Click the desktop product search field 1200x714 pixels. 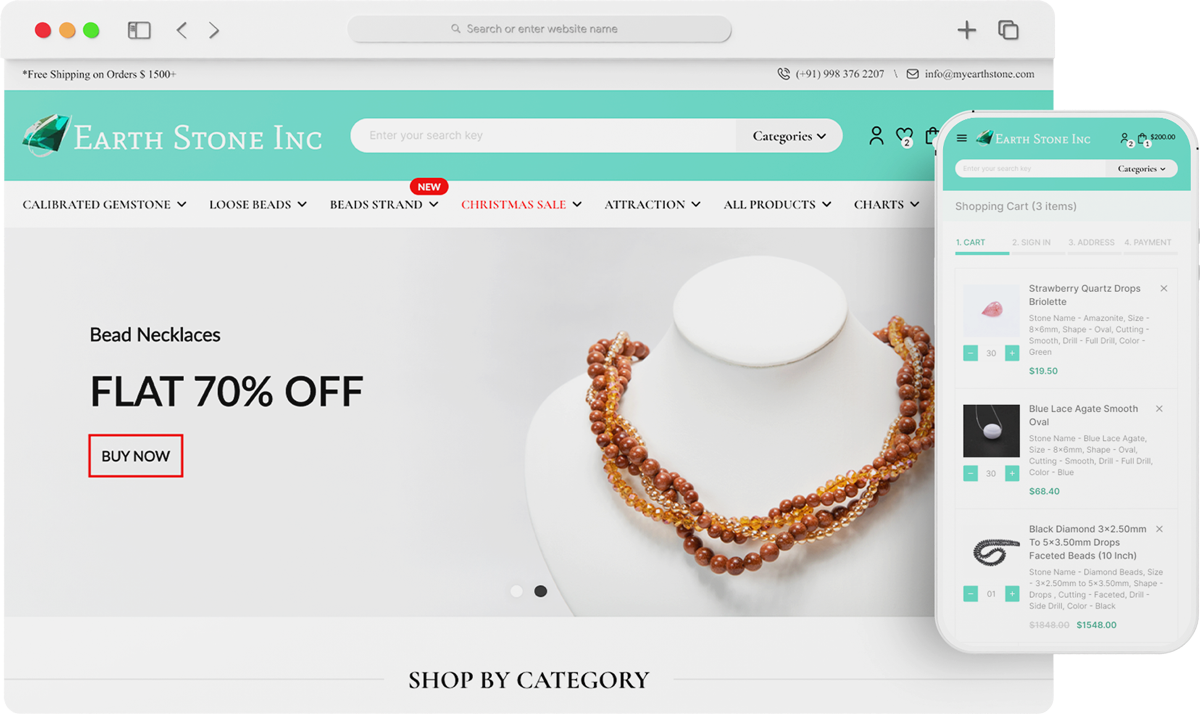pyautogui.click(x=544, y=136)
